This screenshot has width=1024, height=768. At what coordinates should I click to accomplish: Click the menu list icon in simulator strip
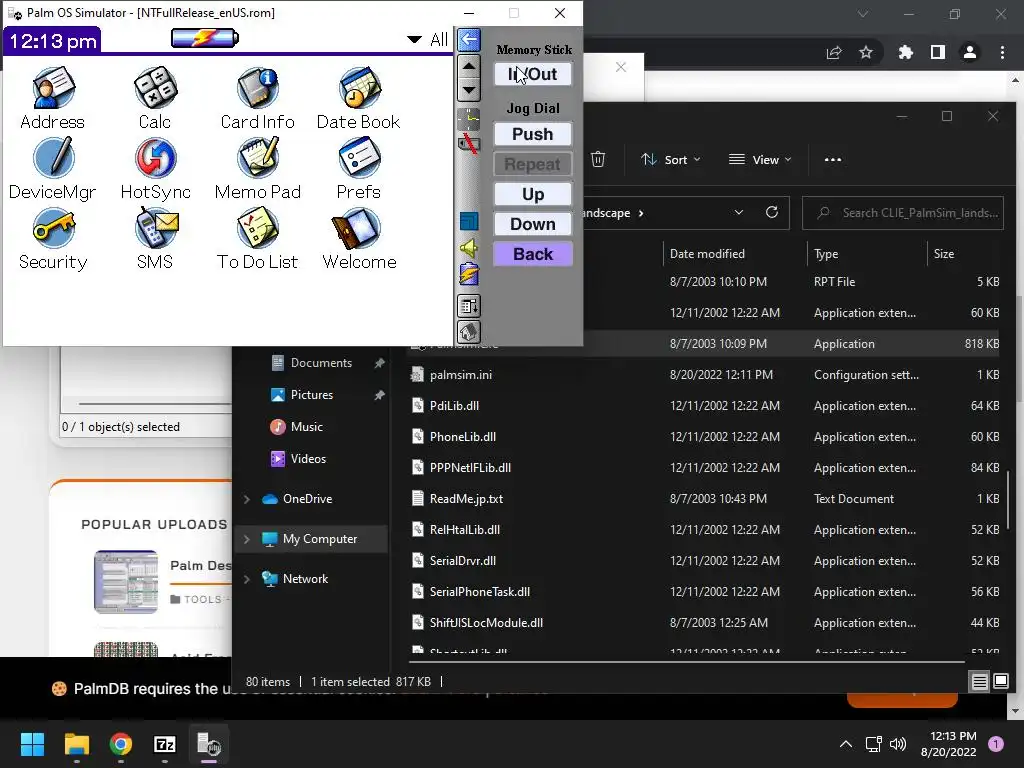(x=469, y=306)
